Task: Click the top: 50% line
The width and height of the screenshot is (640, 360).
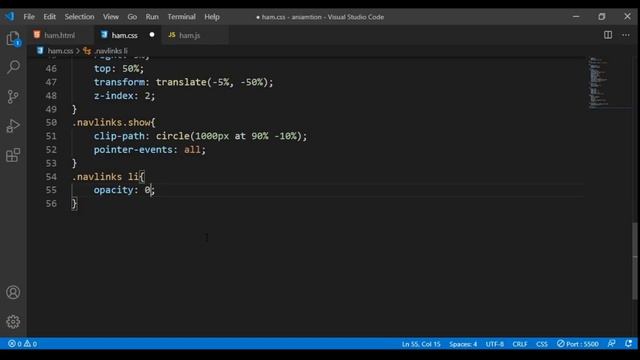Action: tap(118, 69)
